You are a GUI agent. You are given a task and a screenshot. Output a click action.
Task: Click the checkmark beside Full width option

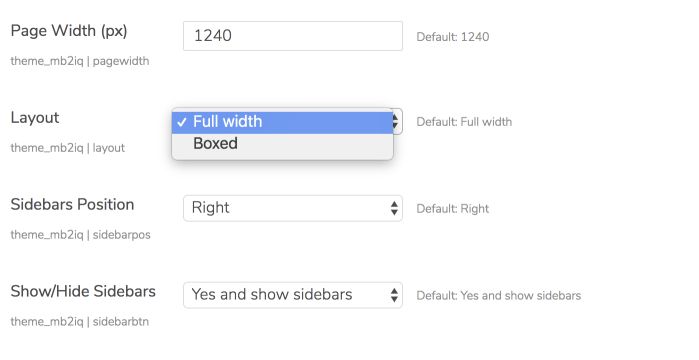tap(181, 123)
